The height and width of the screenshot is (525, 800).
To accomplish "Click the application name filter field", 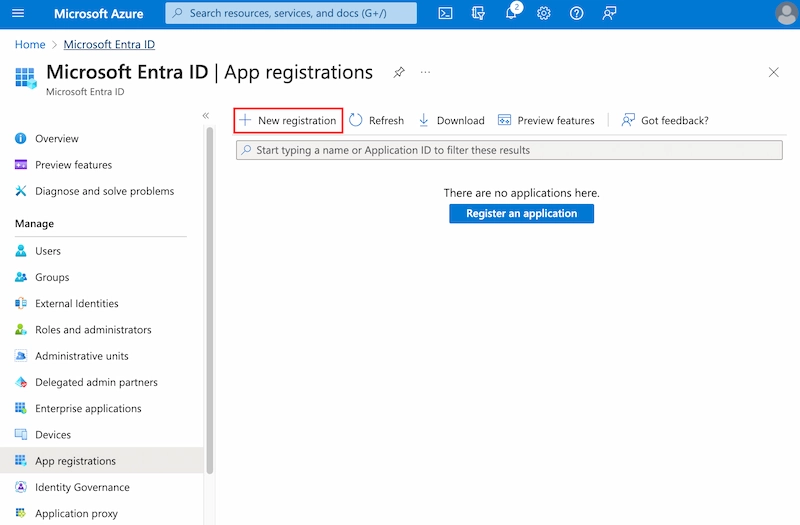I will tap(508, 150).
